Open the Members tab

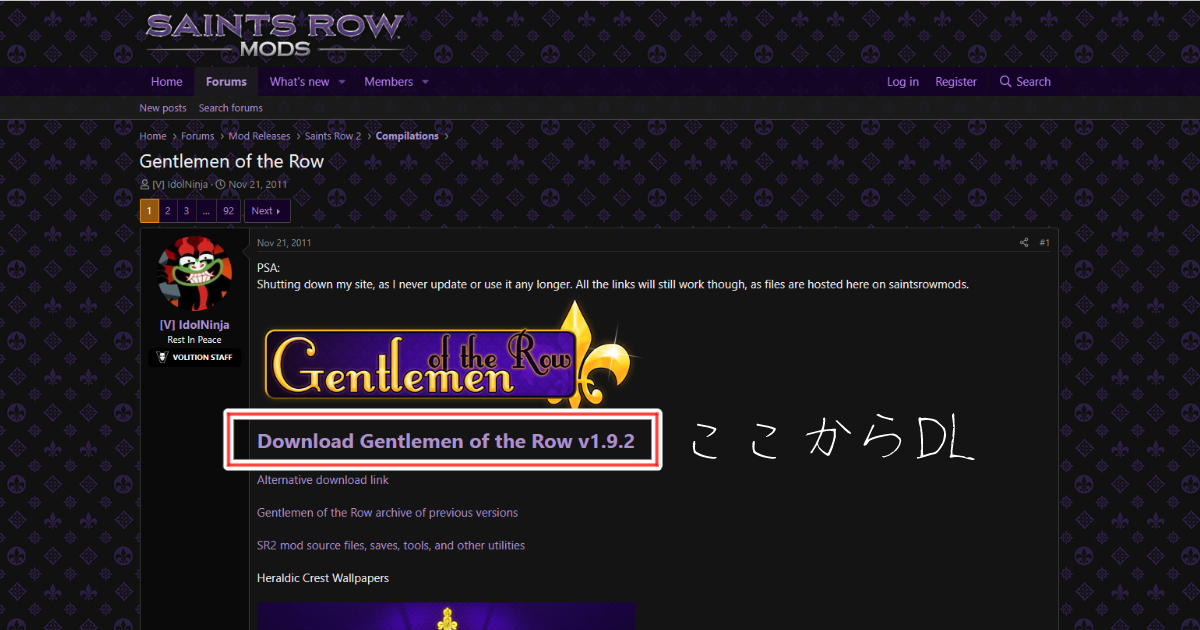click(389, 82)
